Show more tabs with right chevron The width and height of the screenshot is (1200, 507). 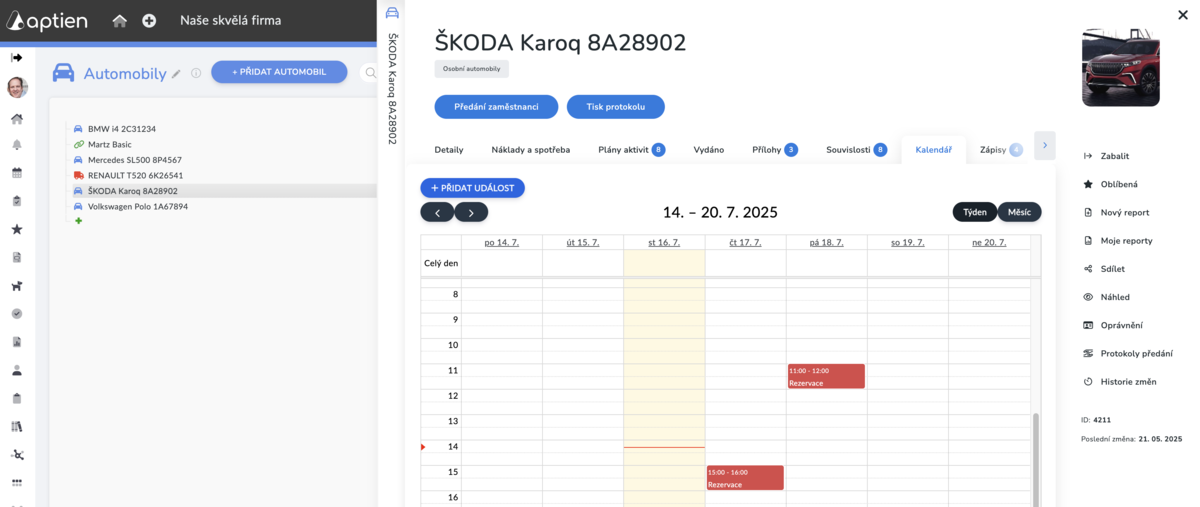[1045, 146]
